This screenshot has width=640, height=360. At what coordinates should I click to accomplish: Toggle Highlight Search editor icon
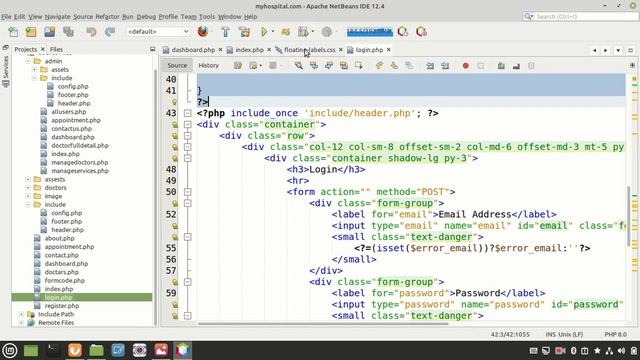click(x=344, y=65)
